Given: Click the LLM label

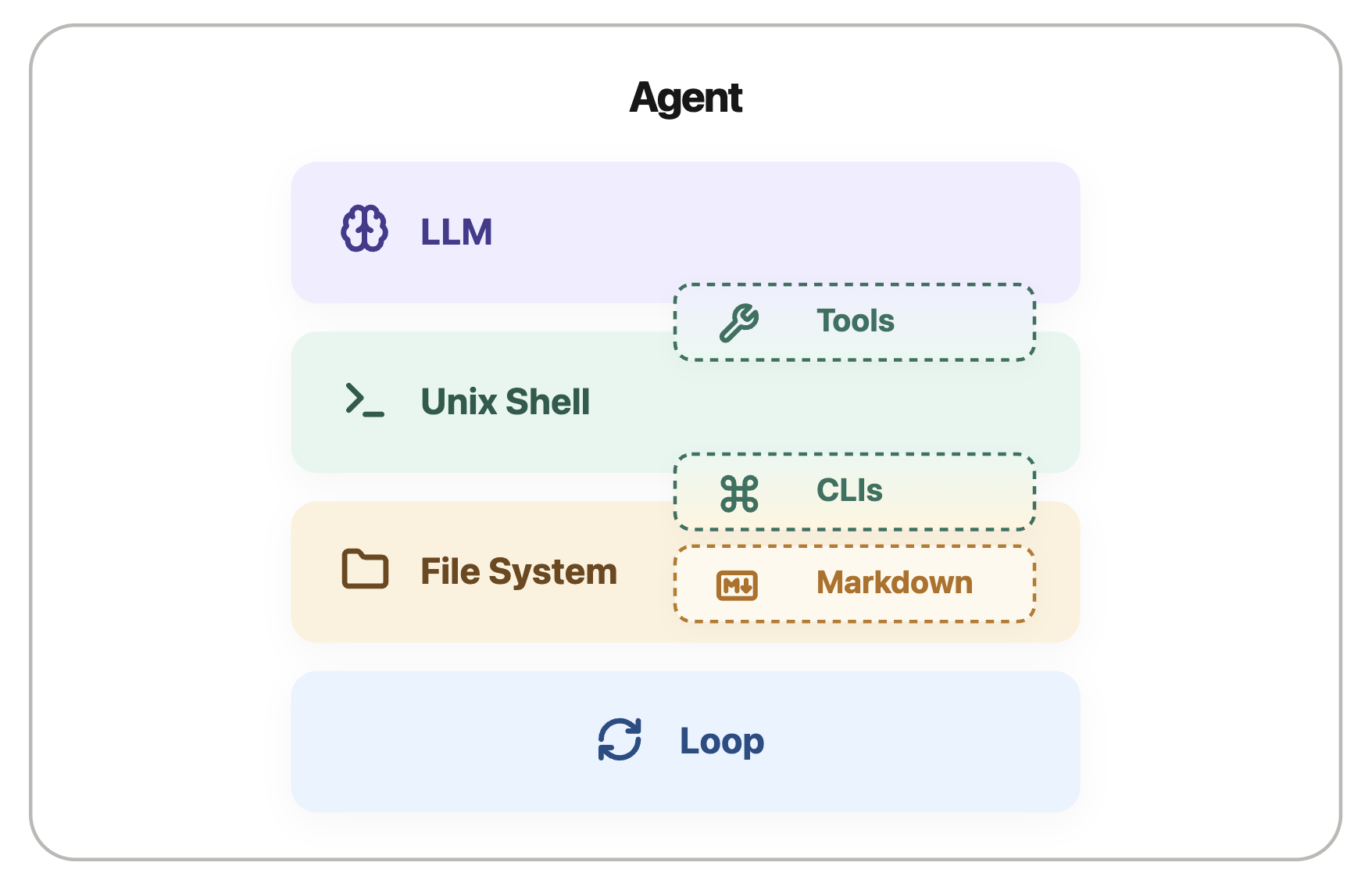Looking at the screenshot, I should [x=456, y=232].
